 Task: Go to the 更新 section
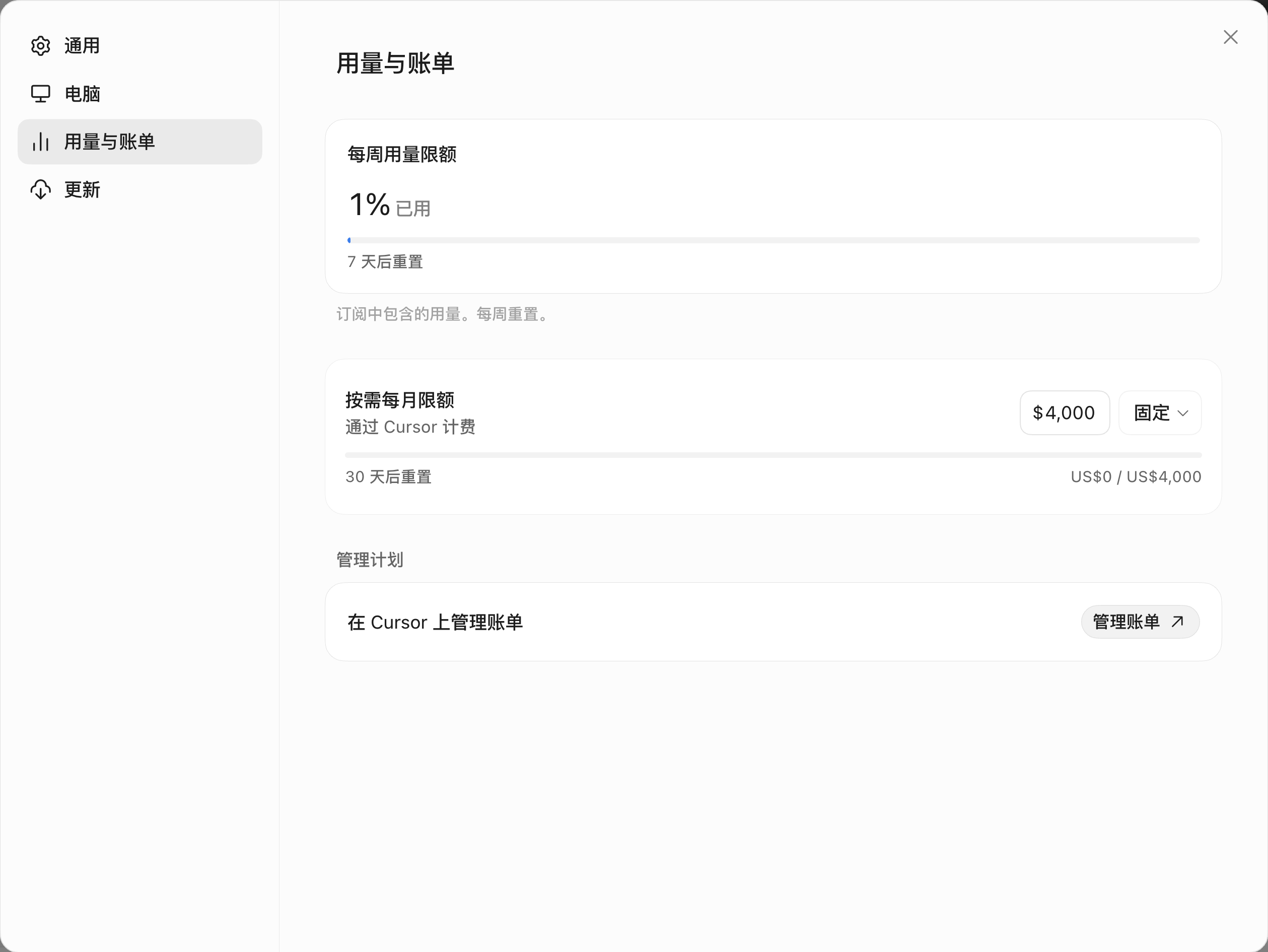coord(140,189)
